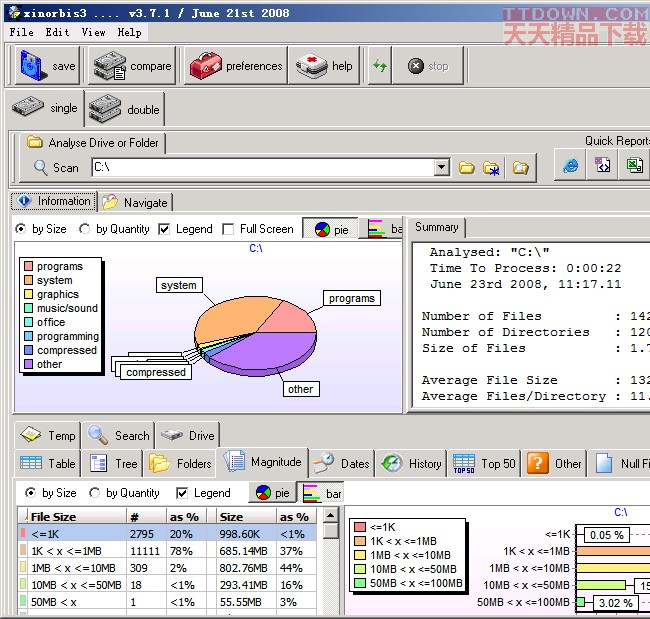Select the 1K < x <=1MB row
650x619 pixels.
(167, 551)
